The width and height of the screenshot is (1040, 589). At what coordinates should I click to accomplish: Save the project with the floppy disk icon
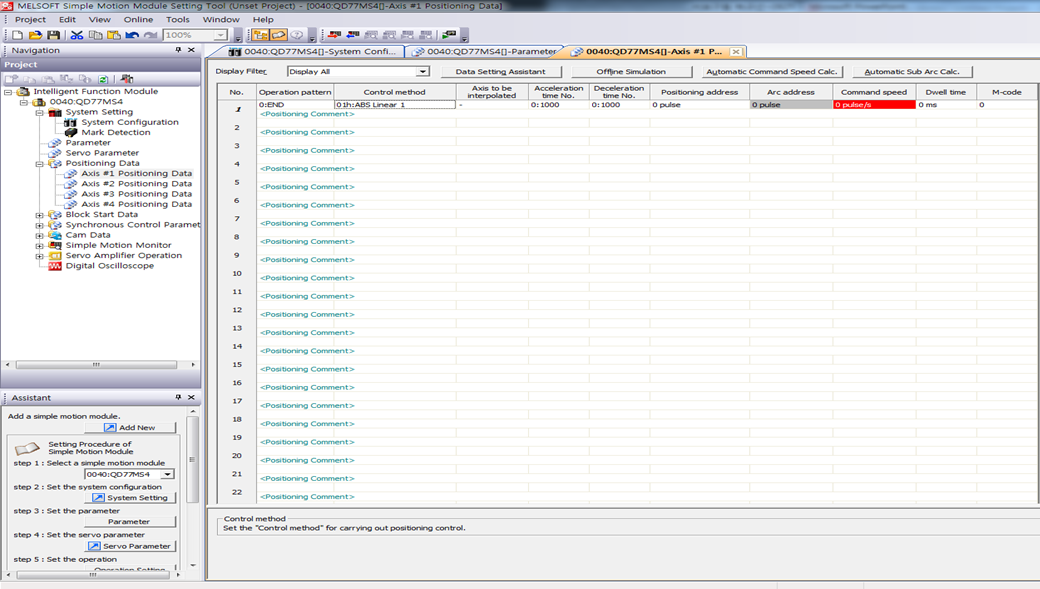pos(54,35)
